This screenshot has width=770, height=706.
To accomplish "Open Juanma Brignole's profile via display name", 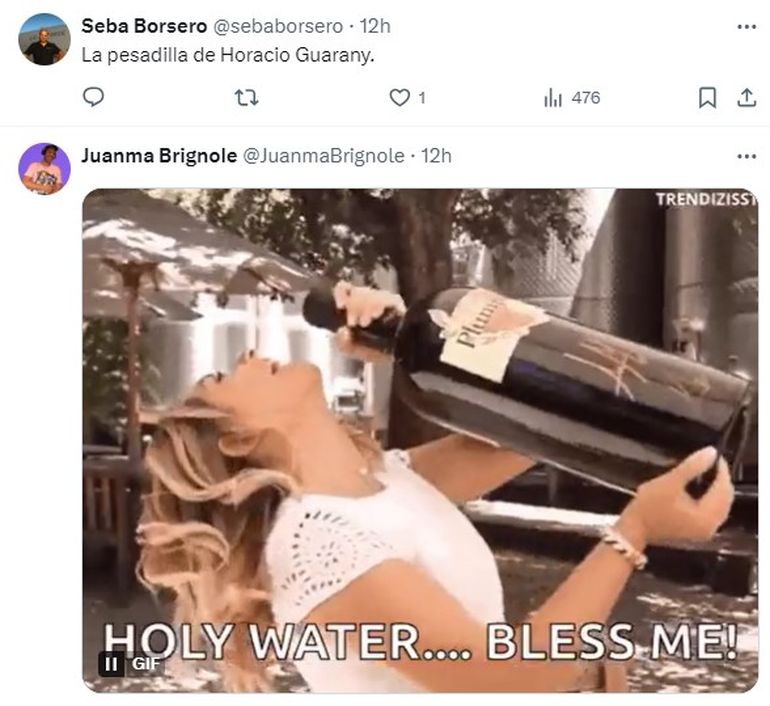I will coord(158,156).
